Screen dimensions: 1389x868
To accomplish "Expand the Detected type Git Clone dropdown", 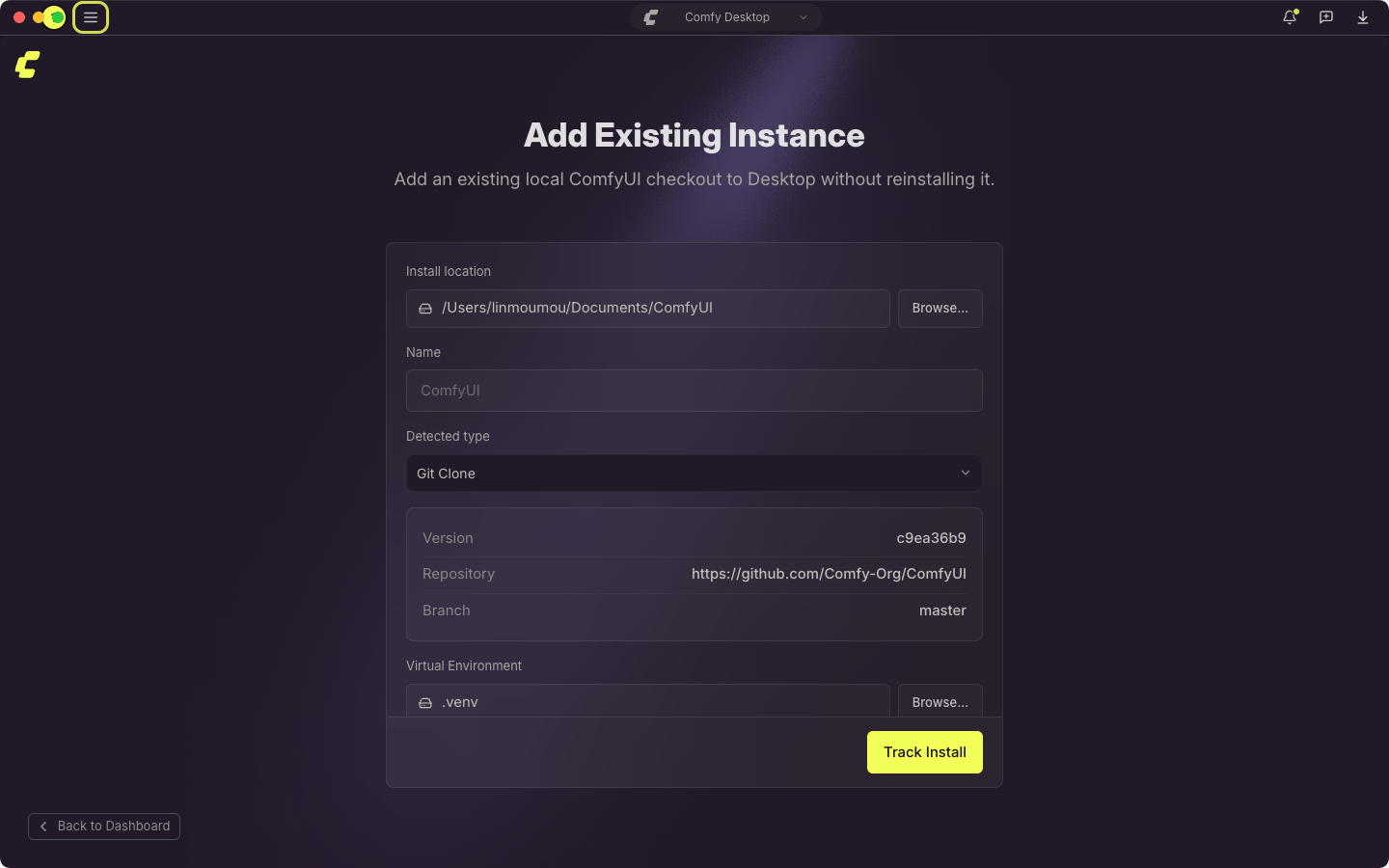I will [694, 474].
